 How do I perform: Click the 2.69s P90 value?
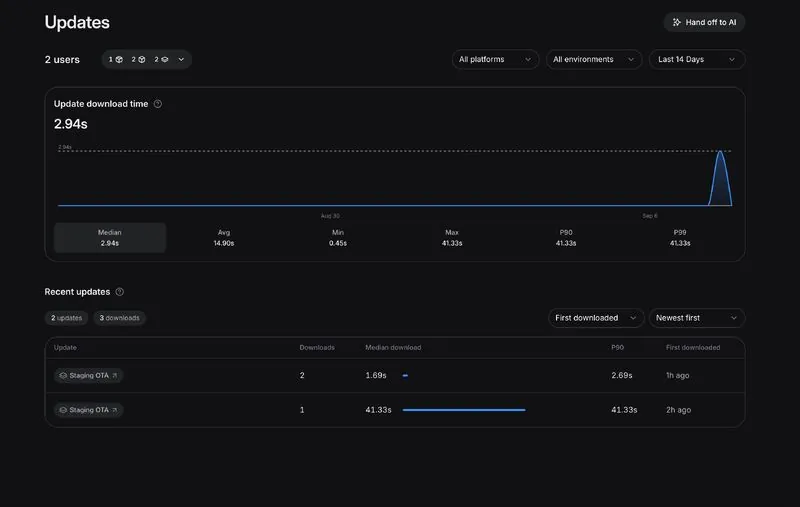coord(621,375)
